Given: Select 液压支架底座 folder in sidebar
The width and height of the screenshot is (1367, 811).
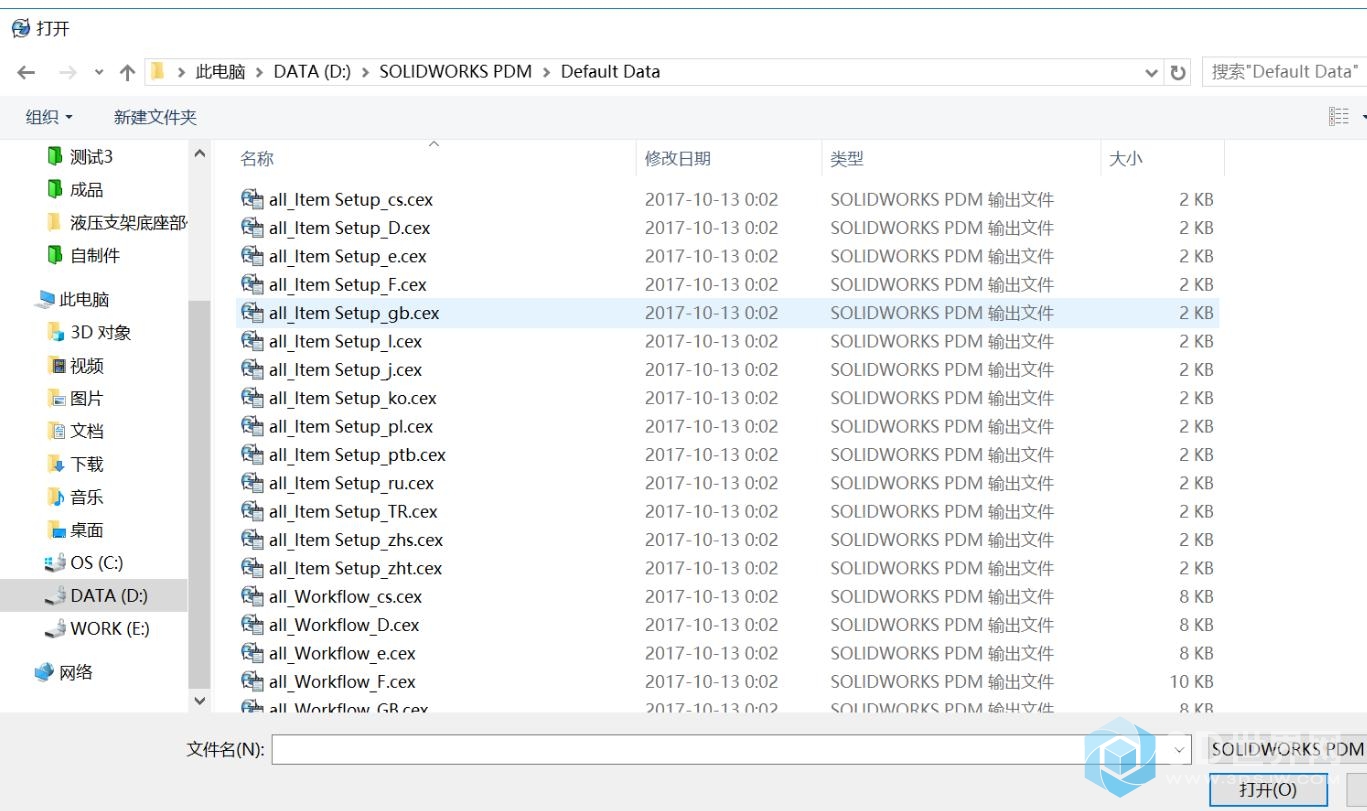Looking at the screenshot, I should point(128,223).
